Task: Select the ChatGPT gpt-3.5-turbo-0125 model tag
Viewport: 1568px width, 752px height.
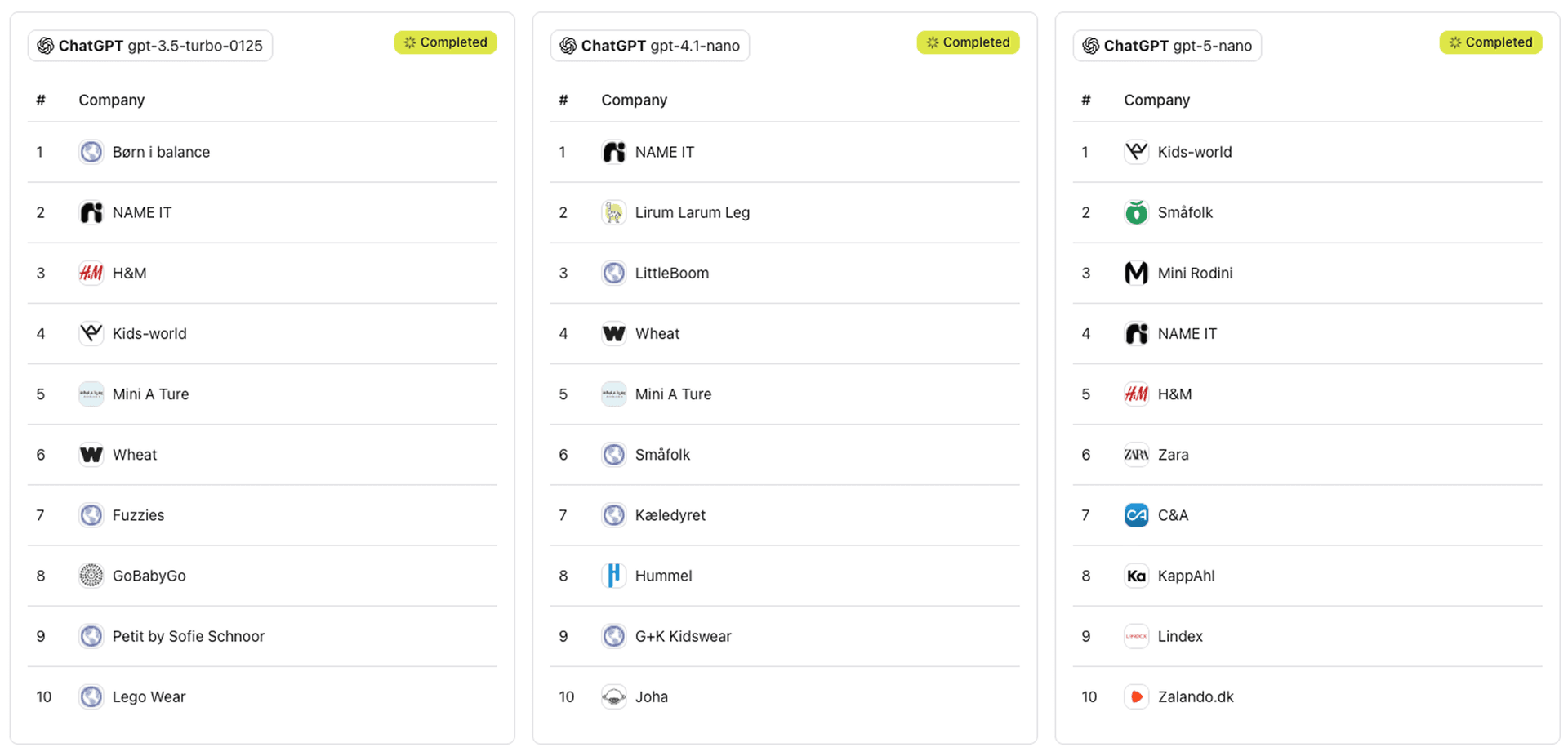Action: coord(150,46)
